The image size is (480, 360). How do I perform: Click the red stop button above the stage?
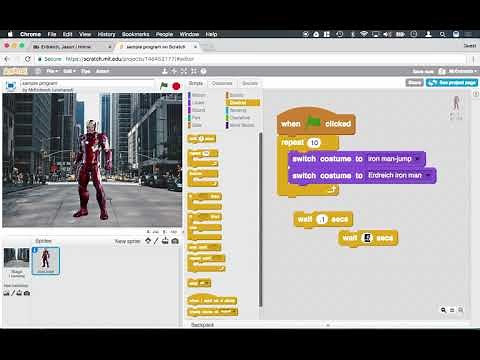click(176, 86)
